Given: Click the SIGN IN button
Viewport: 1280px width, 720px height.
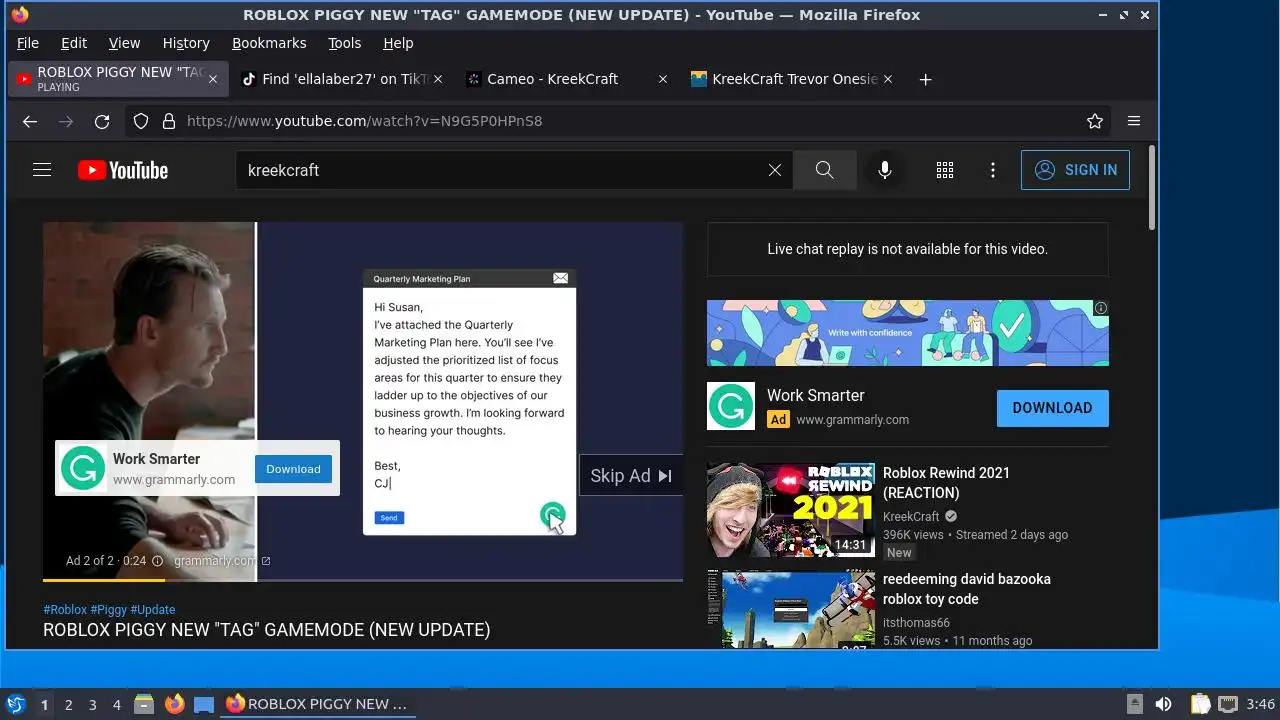Looking at the screenshot, I should click(x=1075, y=170).
